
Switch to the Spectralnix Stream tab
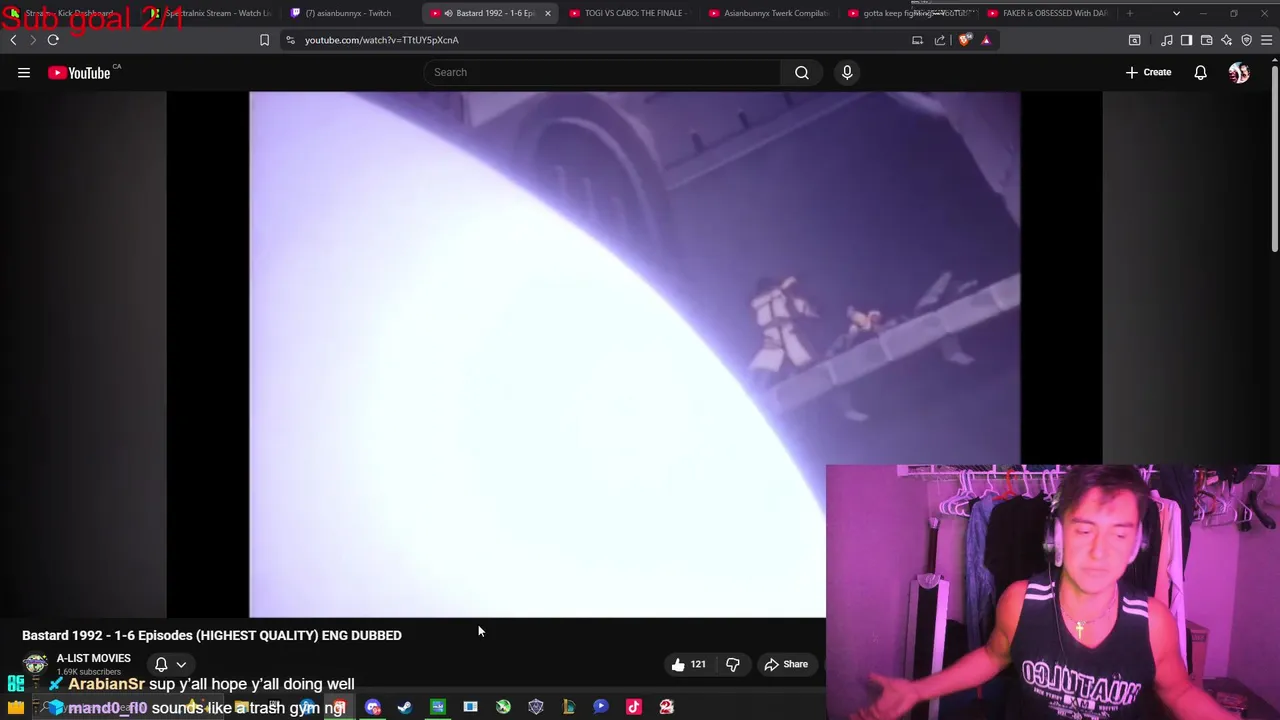click(212, 13)
